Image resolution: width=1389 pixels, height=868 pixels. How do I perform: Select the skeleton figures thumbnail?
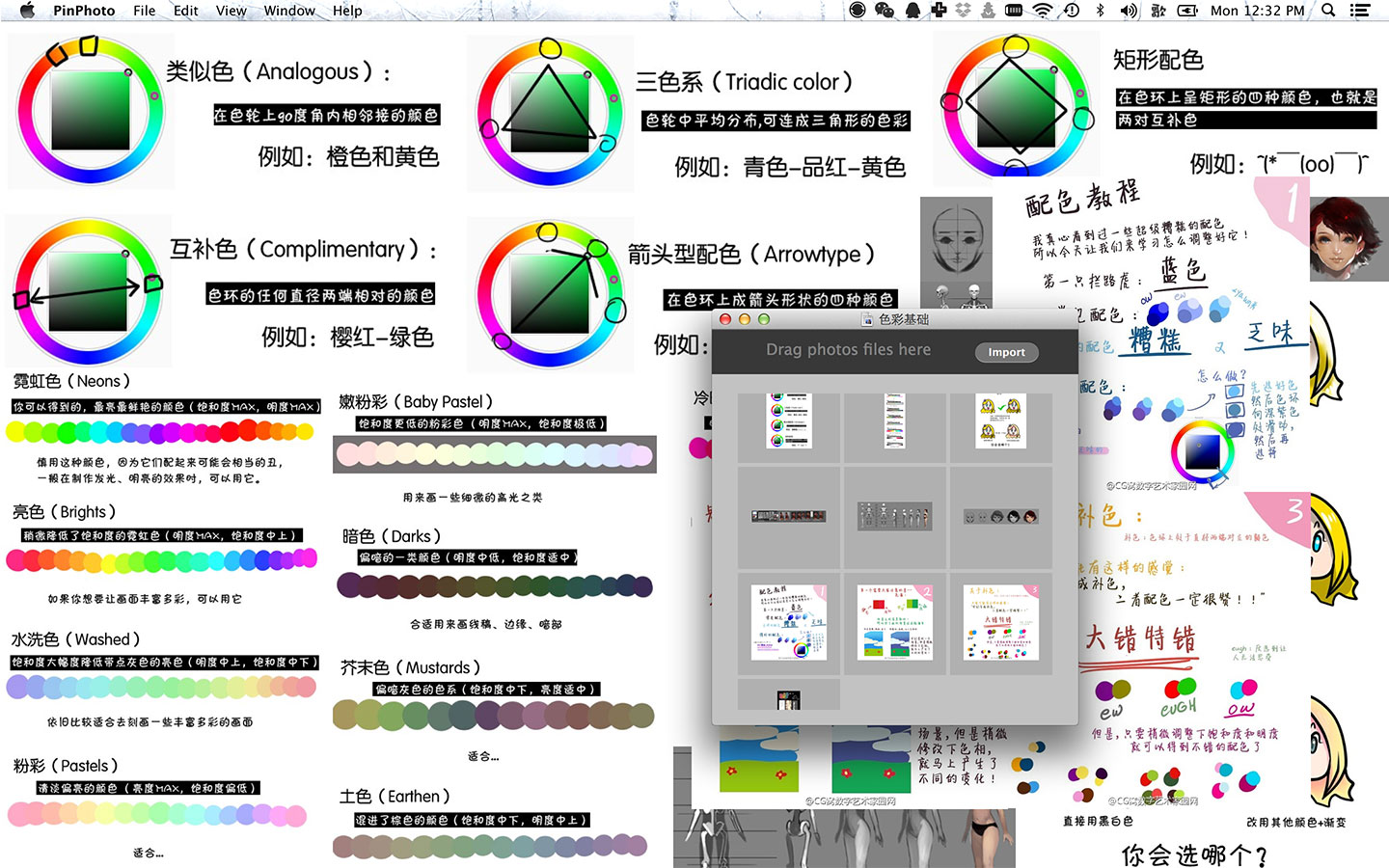895,516
